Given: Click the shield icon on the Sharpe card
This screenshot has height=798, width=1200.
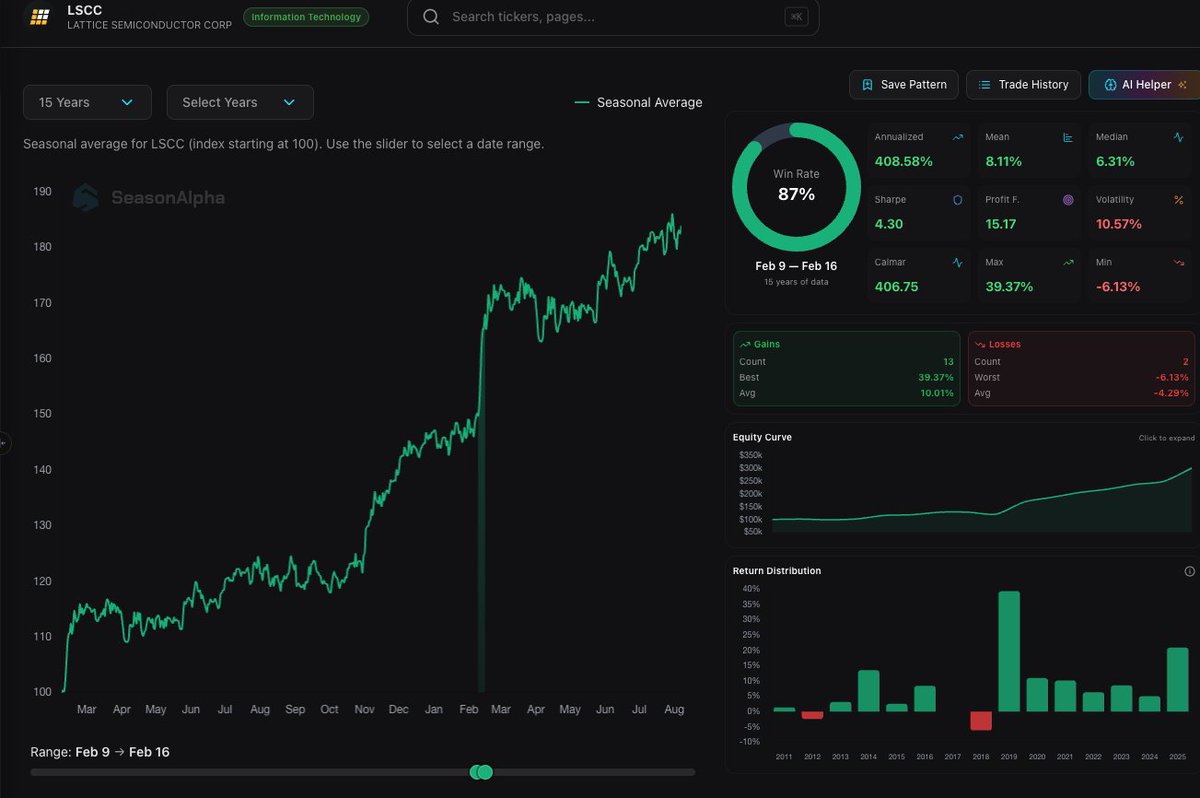Looking at the screenshot, I should [x=958, y=200].
